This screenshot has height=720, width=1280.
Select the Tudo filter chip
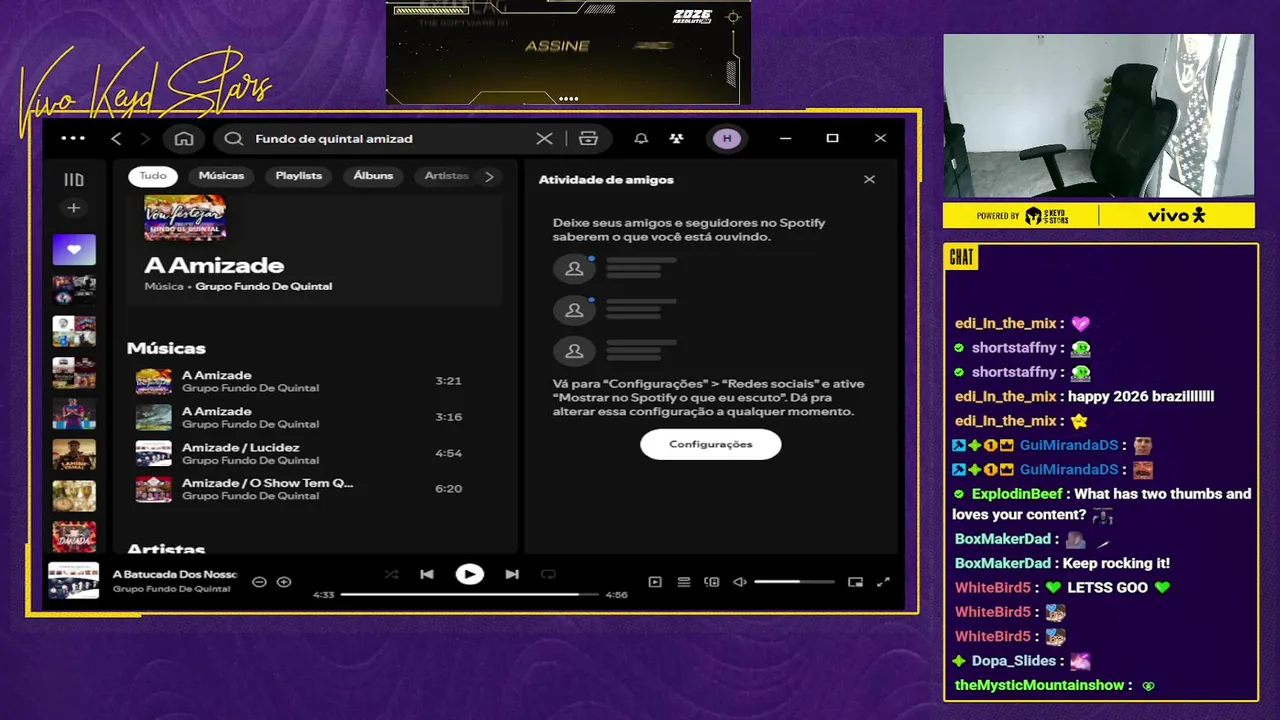point(153,176)
